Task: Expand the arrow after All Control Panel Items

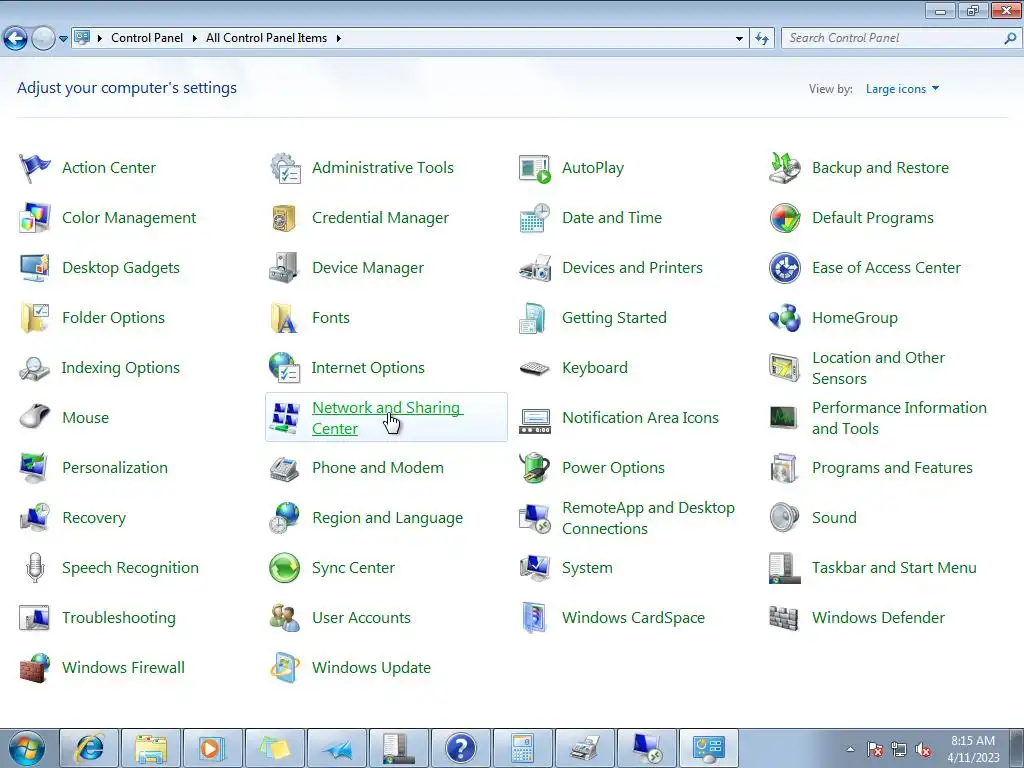Action: coord(338,39)
